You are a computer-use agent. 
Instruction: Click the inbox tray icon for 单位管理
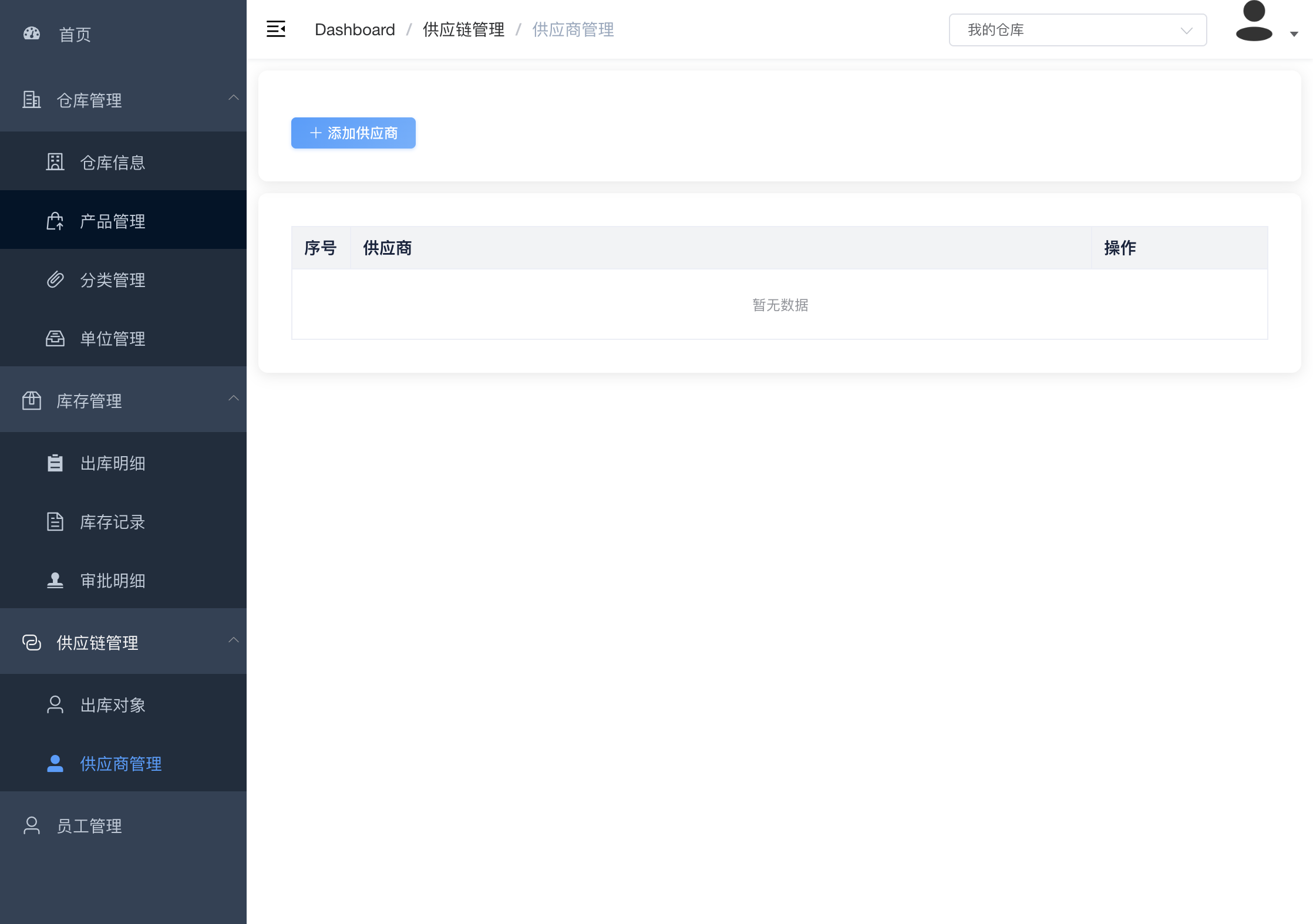point(55,339)
